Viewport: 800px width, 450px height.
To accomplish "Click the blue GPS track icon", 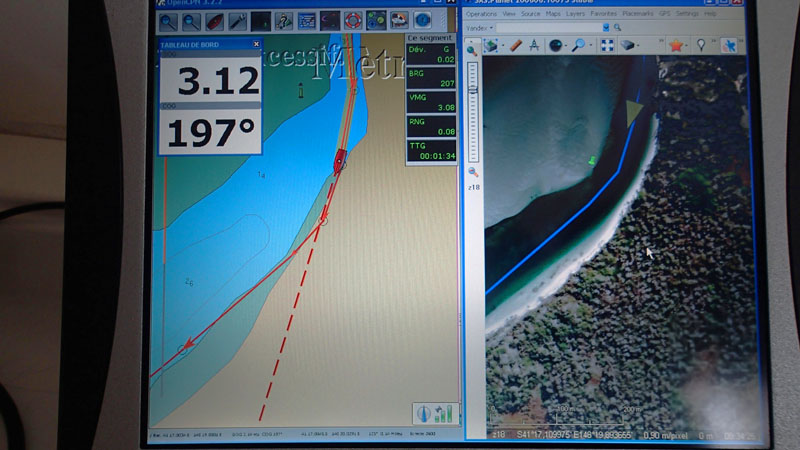I will point(729,45).
